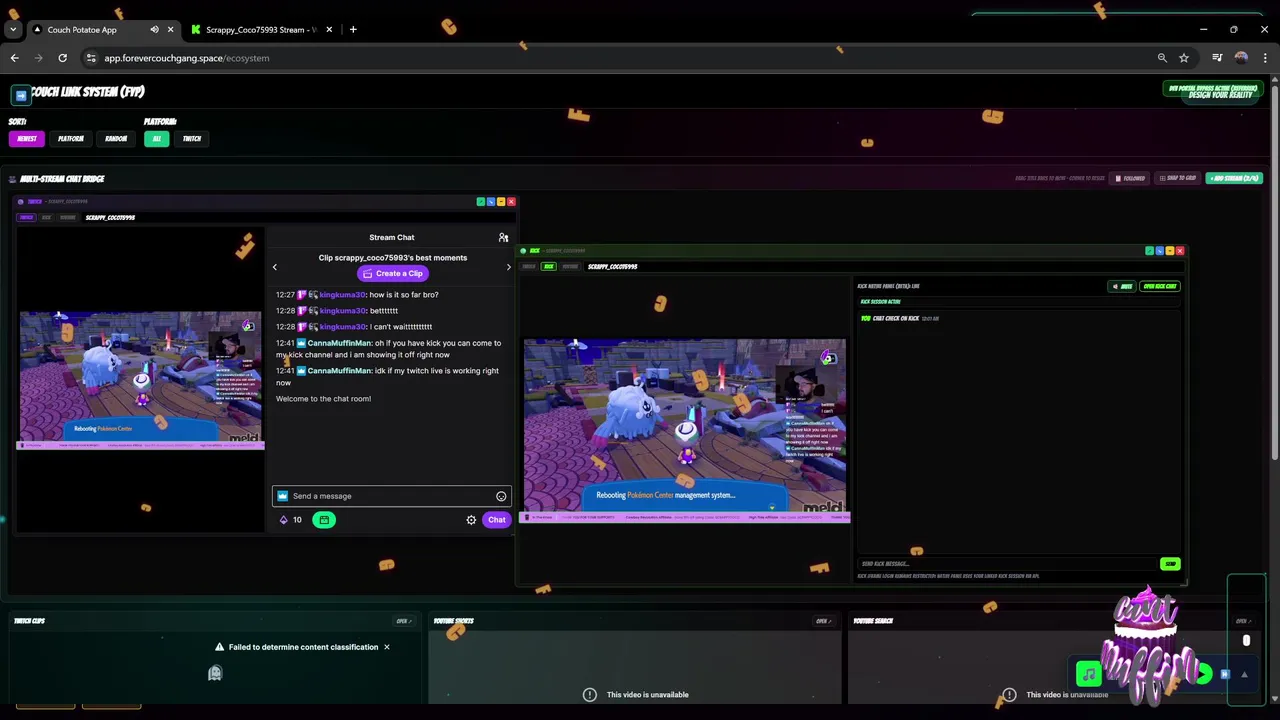The height and width of the screenshot is (720, 1280).
Task: Click the blue arrow sidebar toggle icon
Action: pos(21,95)
